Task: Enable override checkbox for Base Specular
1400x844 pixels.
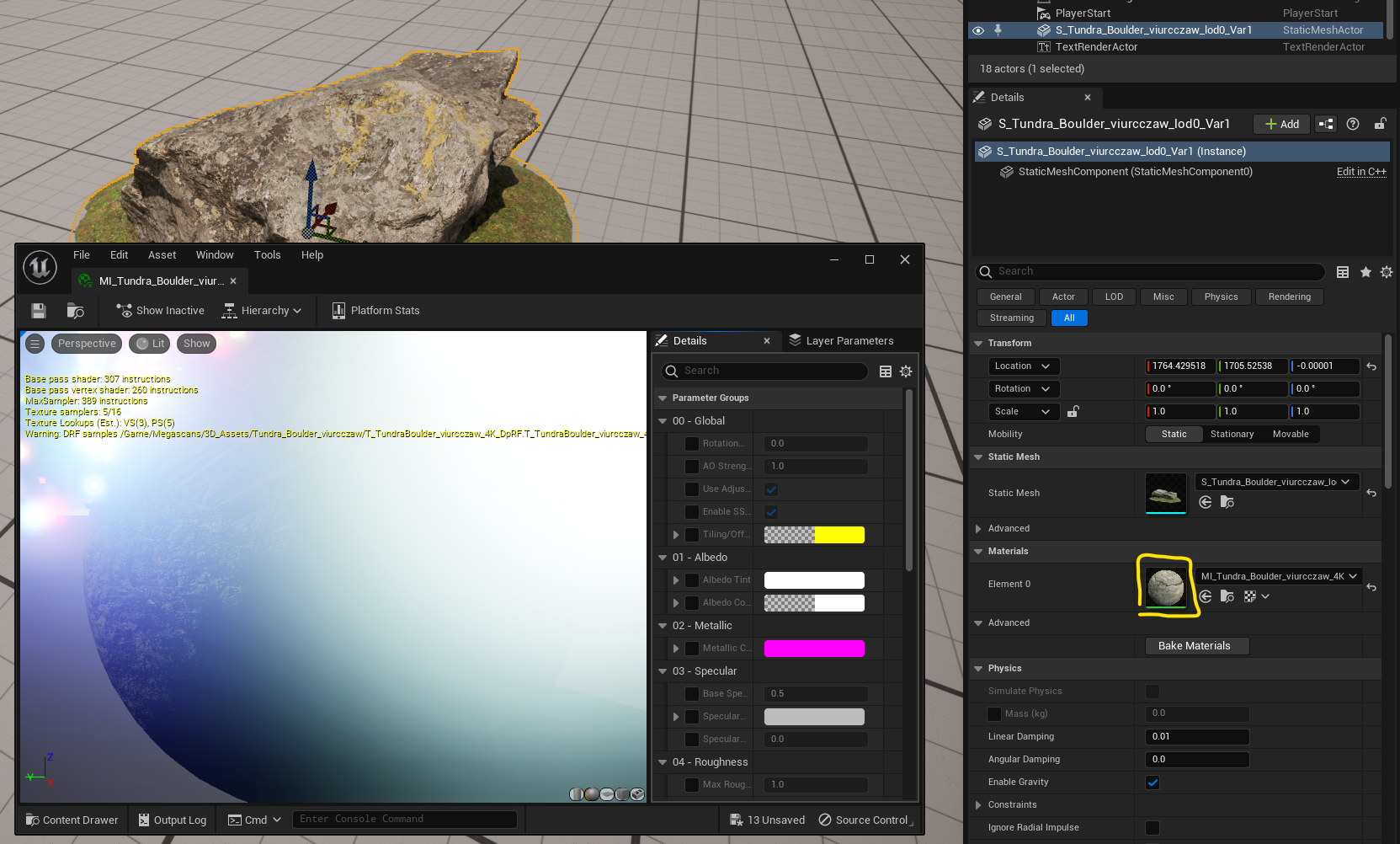Action: click(692, 694)
